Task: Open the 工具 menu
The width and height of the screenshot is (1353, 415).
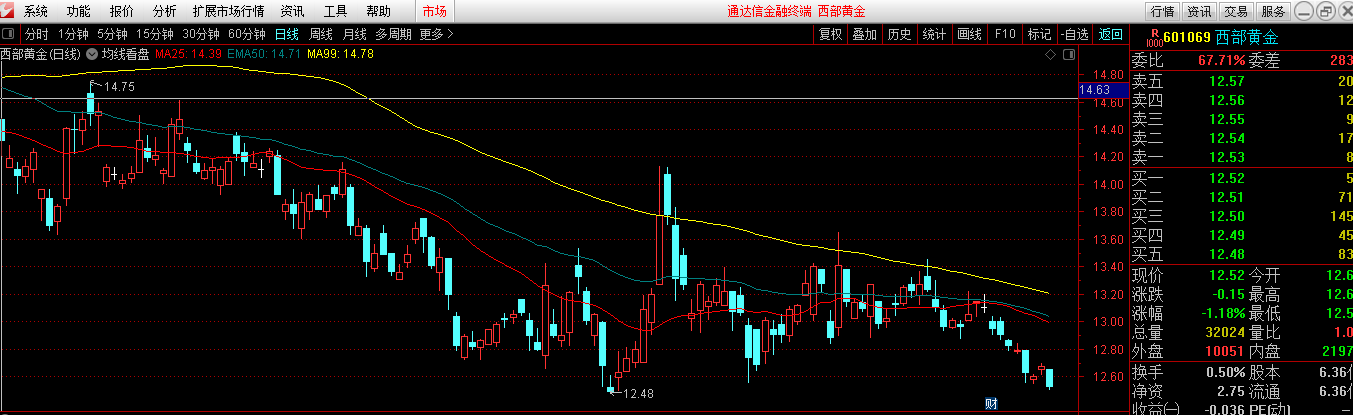Action: pyautogui.click(x=336, y=11)
